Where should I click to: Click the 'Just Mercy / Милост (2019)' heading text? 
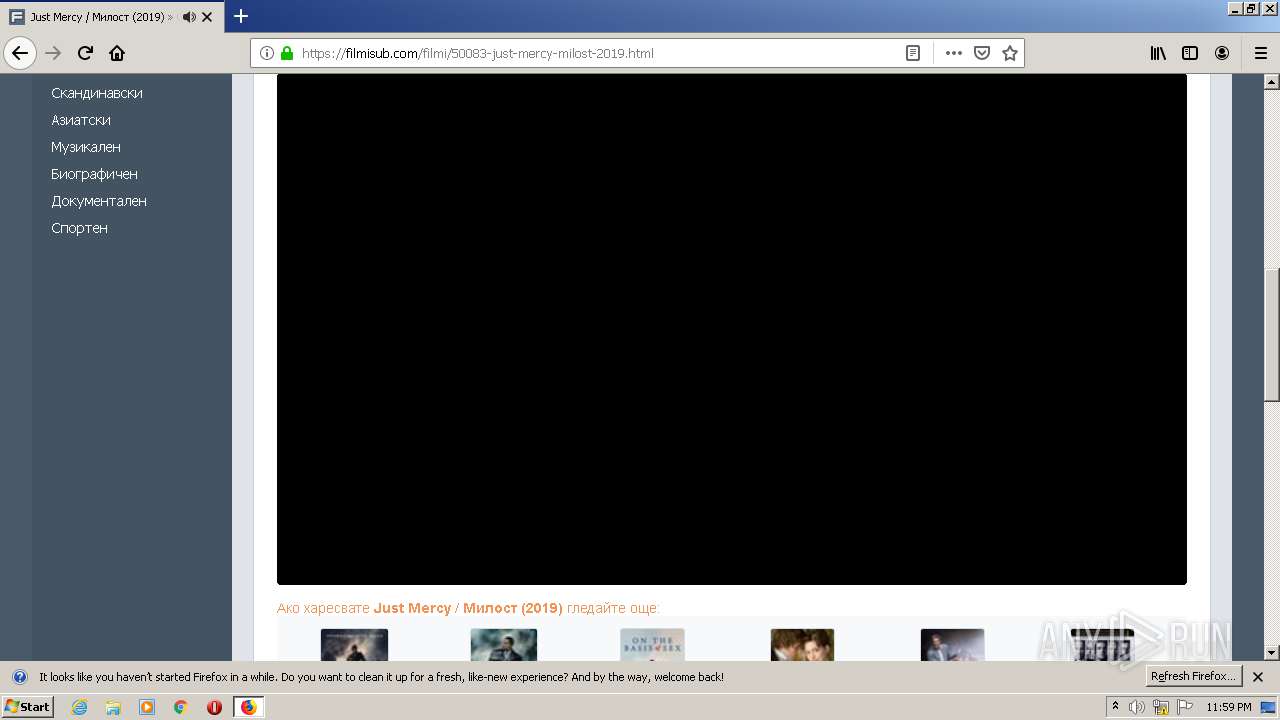pos(468,608)
